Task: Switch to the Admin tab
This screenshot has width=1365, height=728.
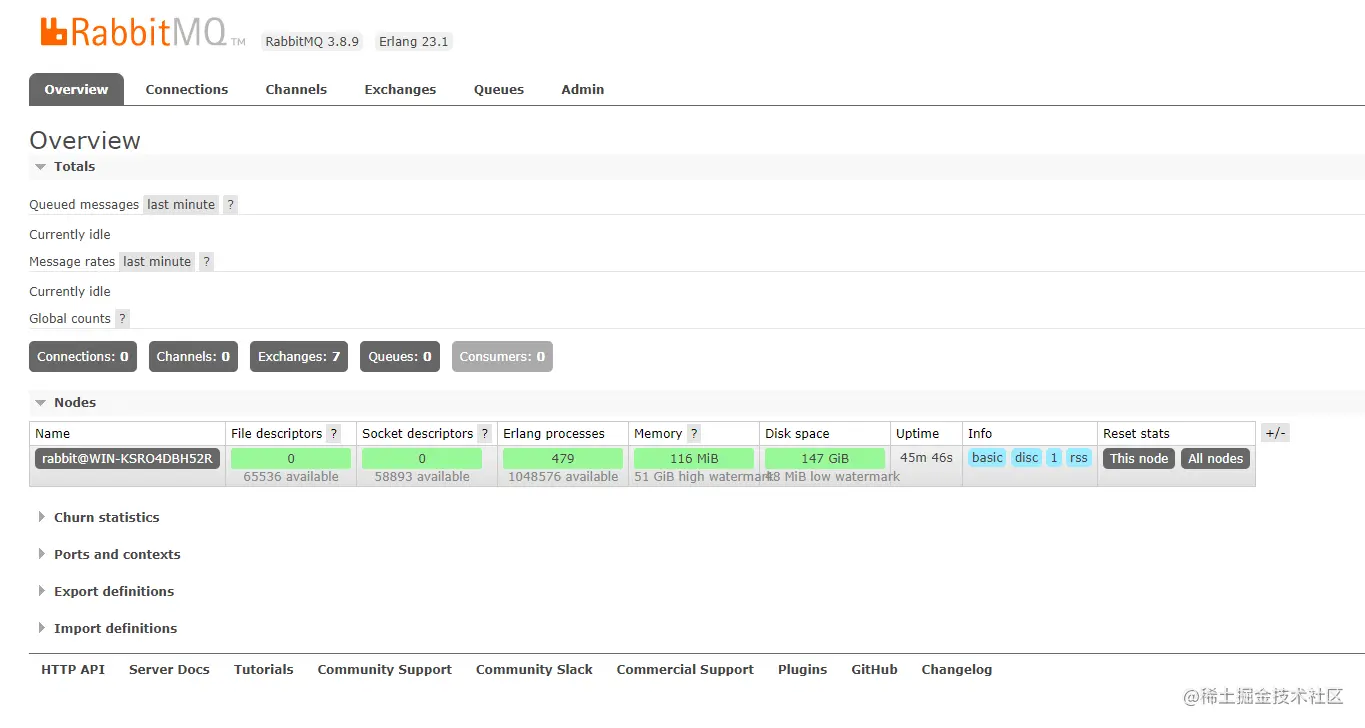Action: coord(583,89)
